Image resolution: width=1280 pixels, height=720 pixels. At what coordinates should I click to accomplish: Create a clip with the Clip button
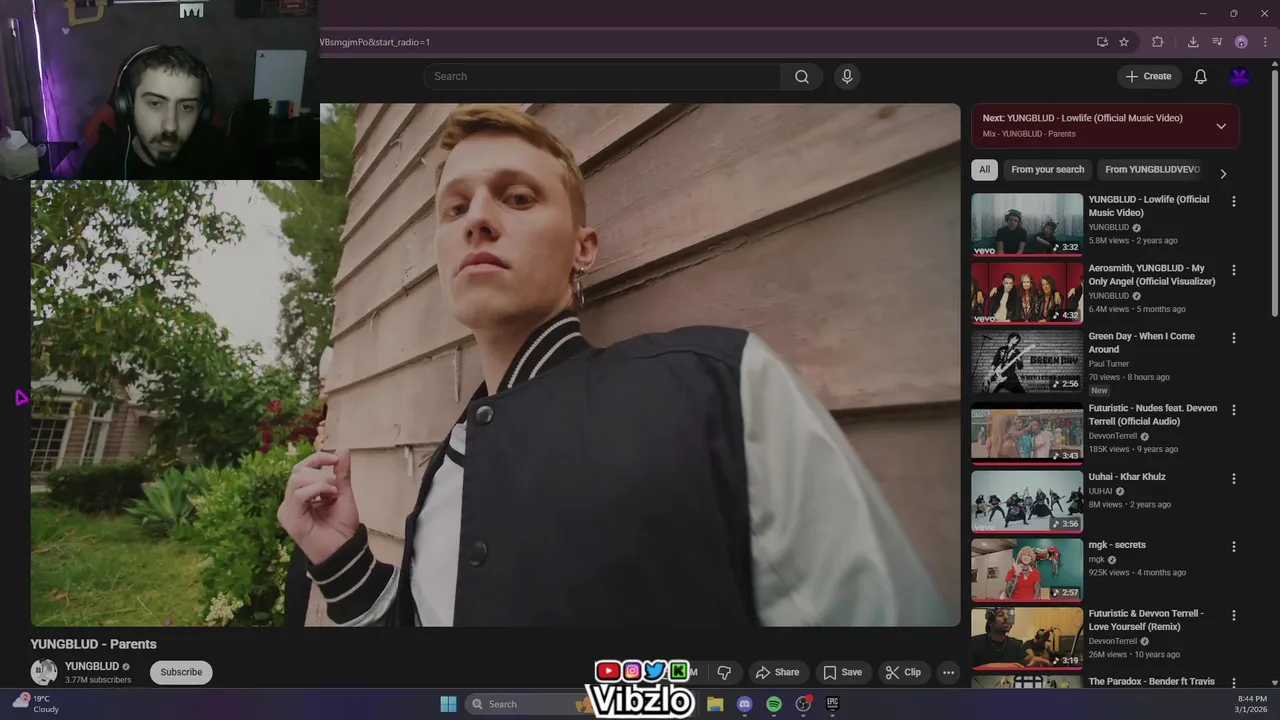coord(903,672)
